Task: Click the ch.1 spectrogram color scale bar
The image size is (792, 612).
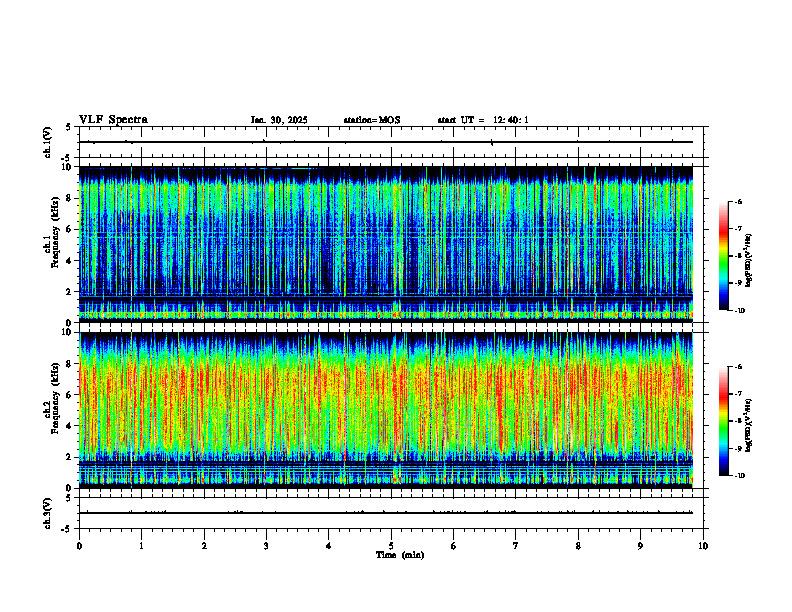Action: point(723,256)
